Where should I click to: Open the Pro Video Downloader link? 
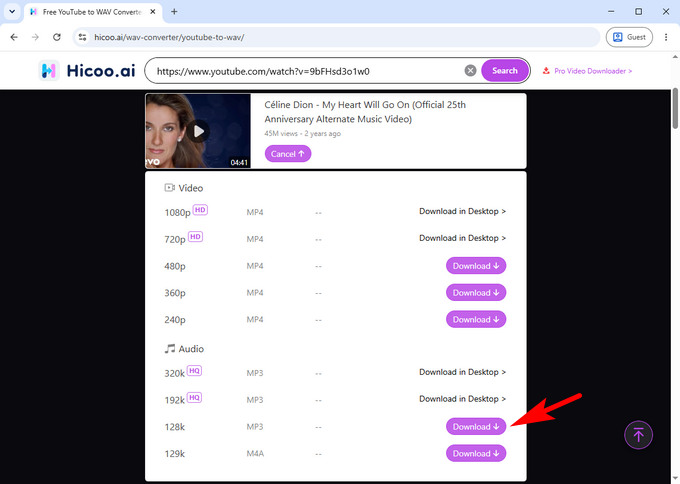[587, 71]
